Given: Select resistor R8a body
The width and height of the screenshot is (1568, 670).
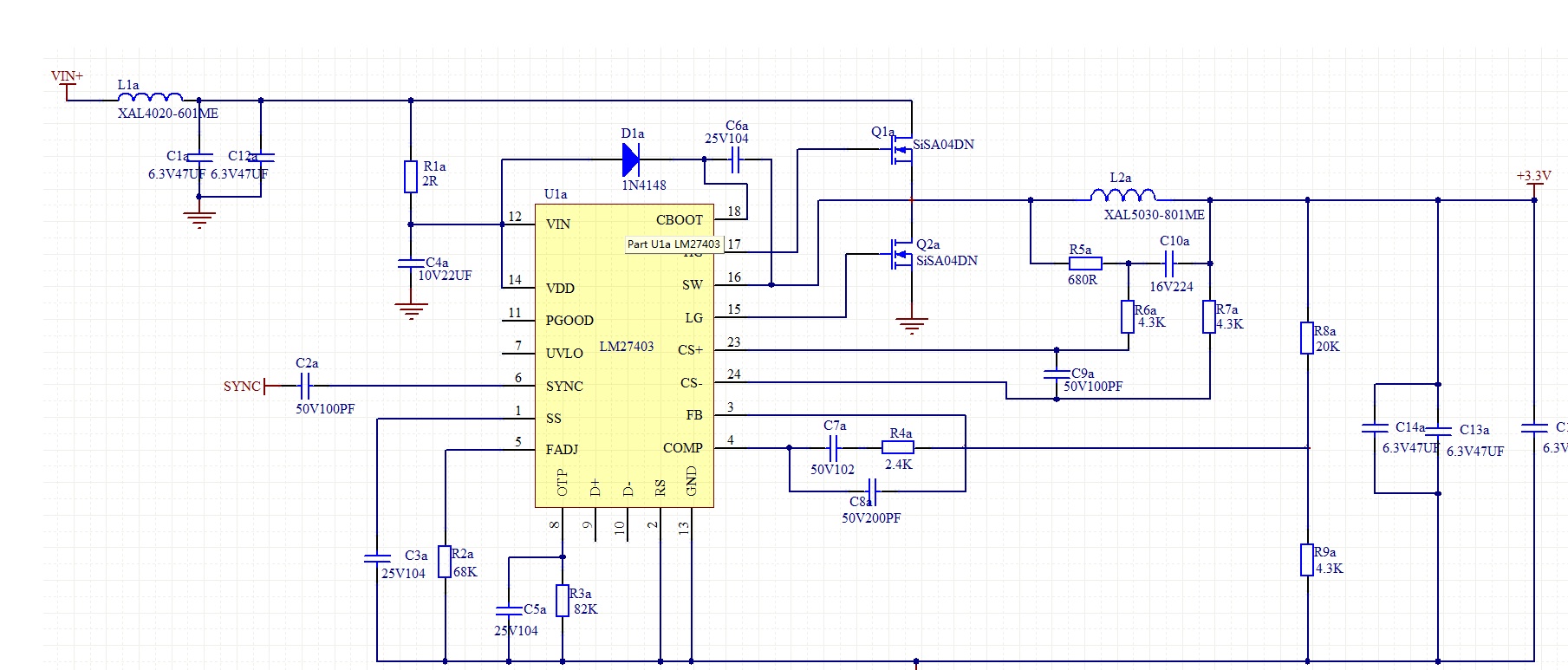Looking at the screenshot, I should 1307,338.
